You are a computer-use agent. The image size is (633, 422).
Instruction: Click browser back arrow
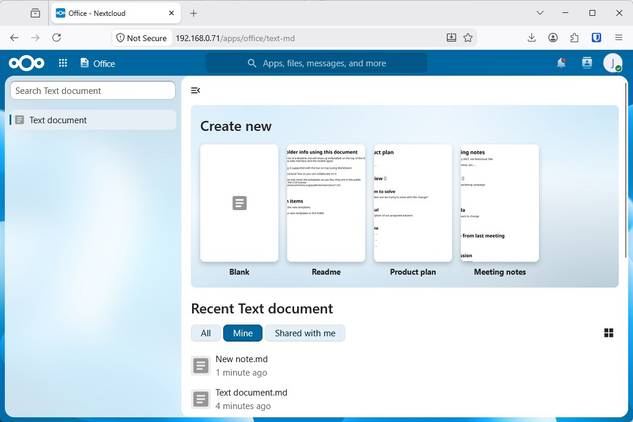15,38
